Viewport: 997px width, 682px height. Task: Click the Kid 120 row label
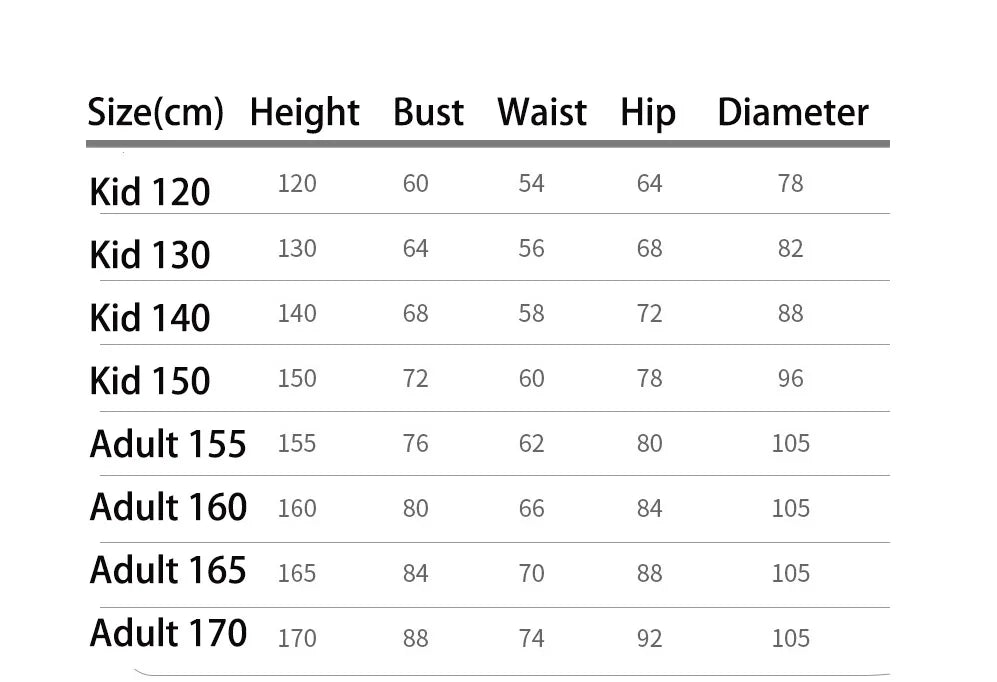click(150, 192)
